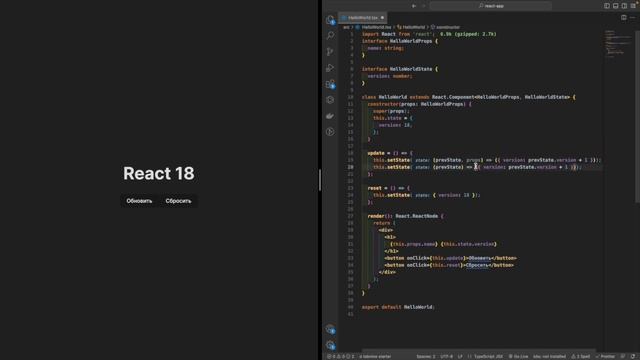The width and height of the screenshot is (640, 360).
Task: Close the HelloWorld.tsx tab via its dot
Action: point(382,18)
